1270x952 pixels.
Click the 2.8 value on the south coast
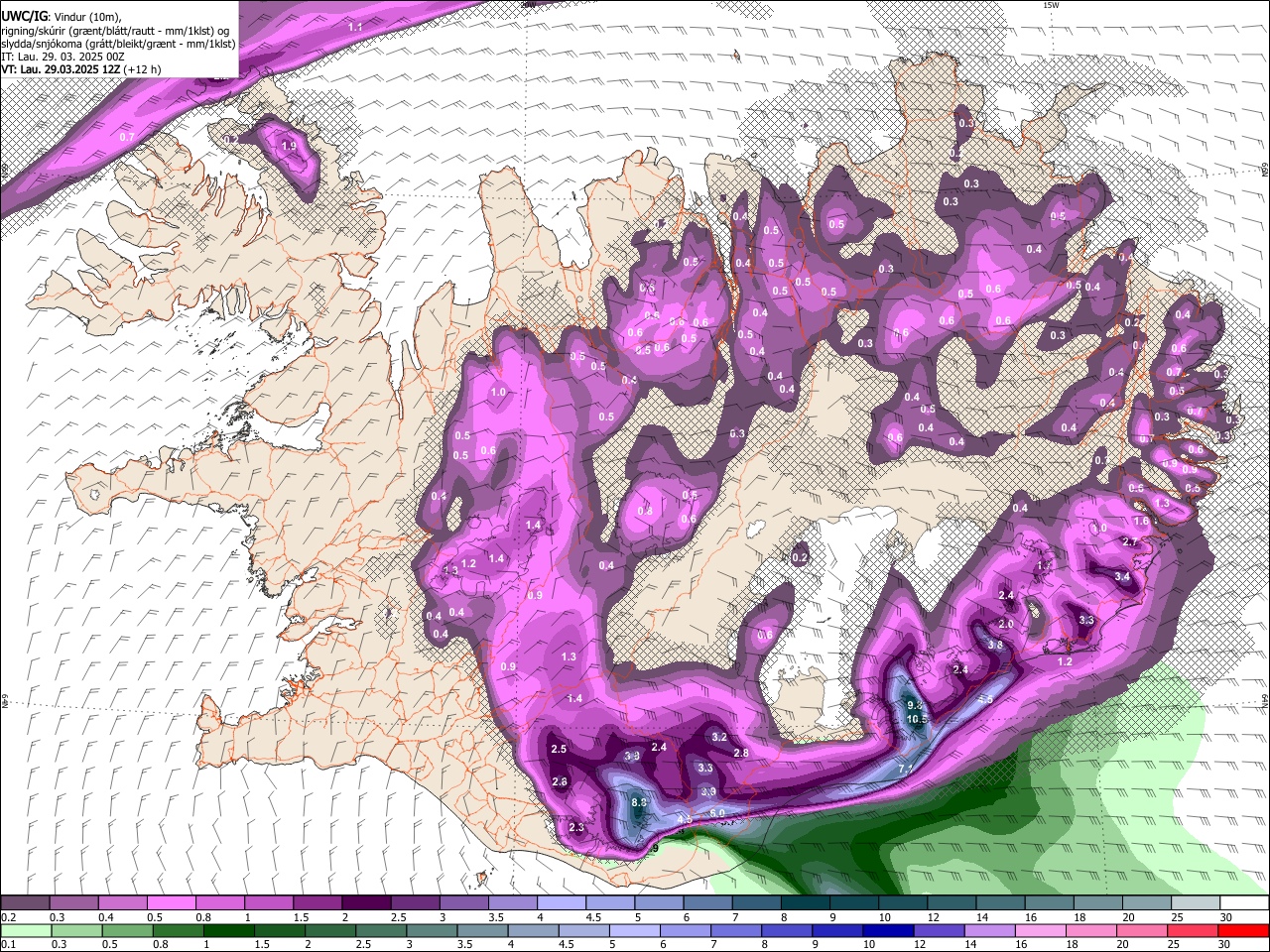[x=740, y=754]
